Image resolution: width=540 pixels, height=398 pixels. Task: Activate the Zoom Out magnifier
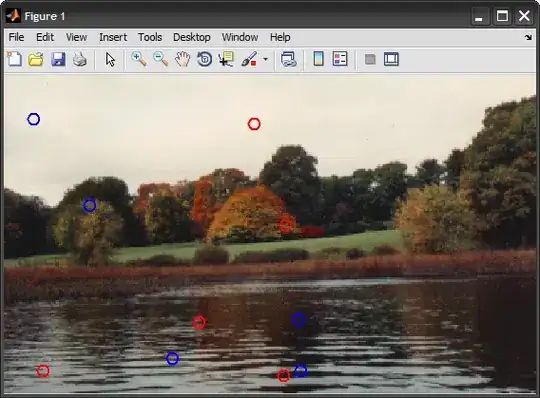(x=160, y=59)
